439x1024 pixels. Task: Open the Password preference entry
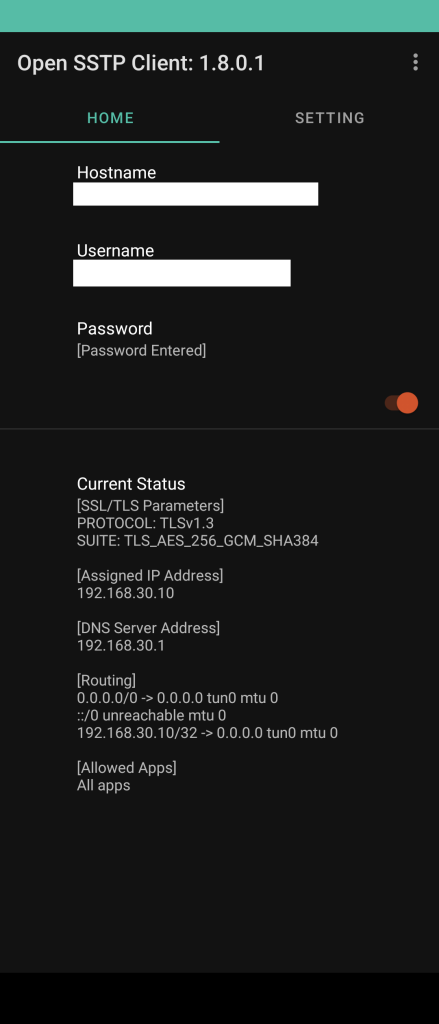[x=220, y=339]
